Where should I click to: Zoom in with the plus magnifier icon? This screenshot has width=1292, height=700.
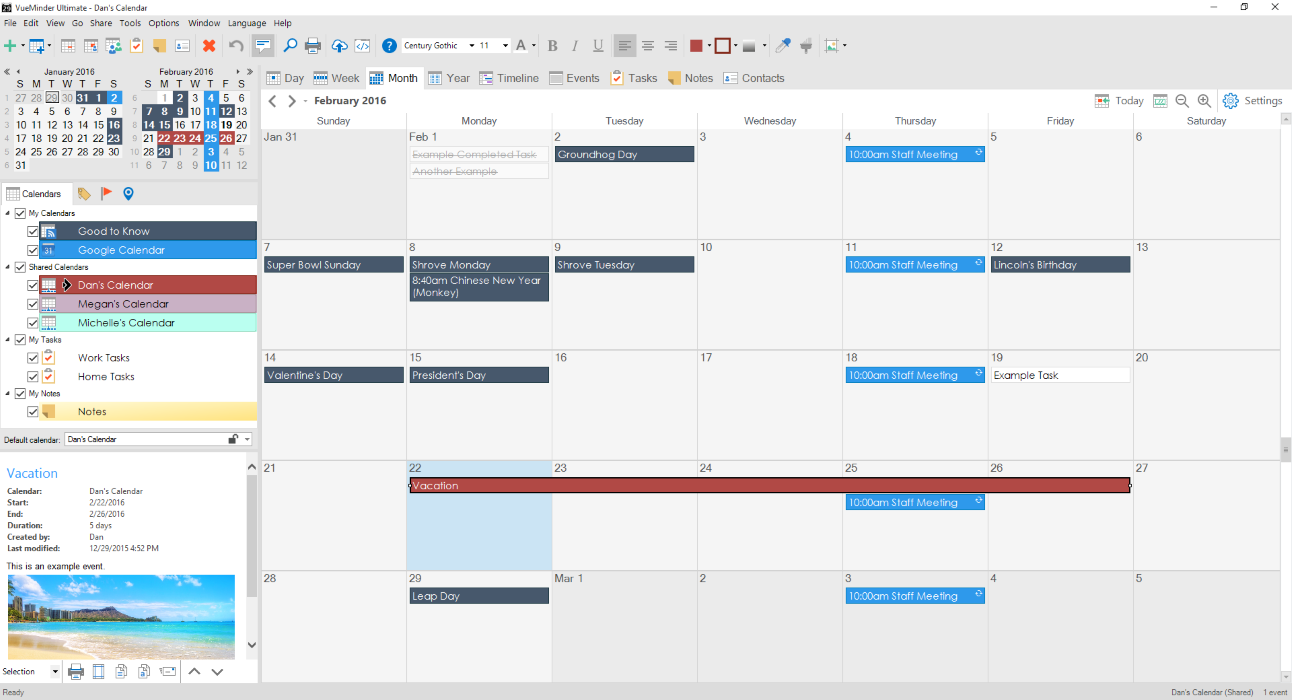click(1204, 101)
